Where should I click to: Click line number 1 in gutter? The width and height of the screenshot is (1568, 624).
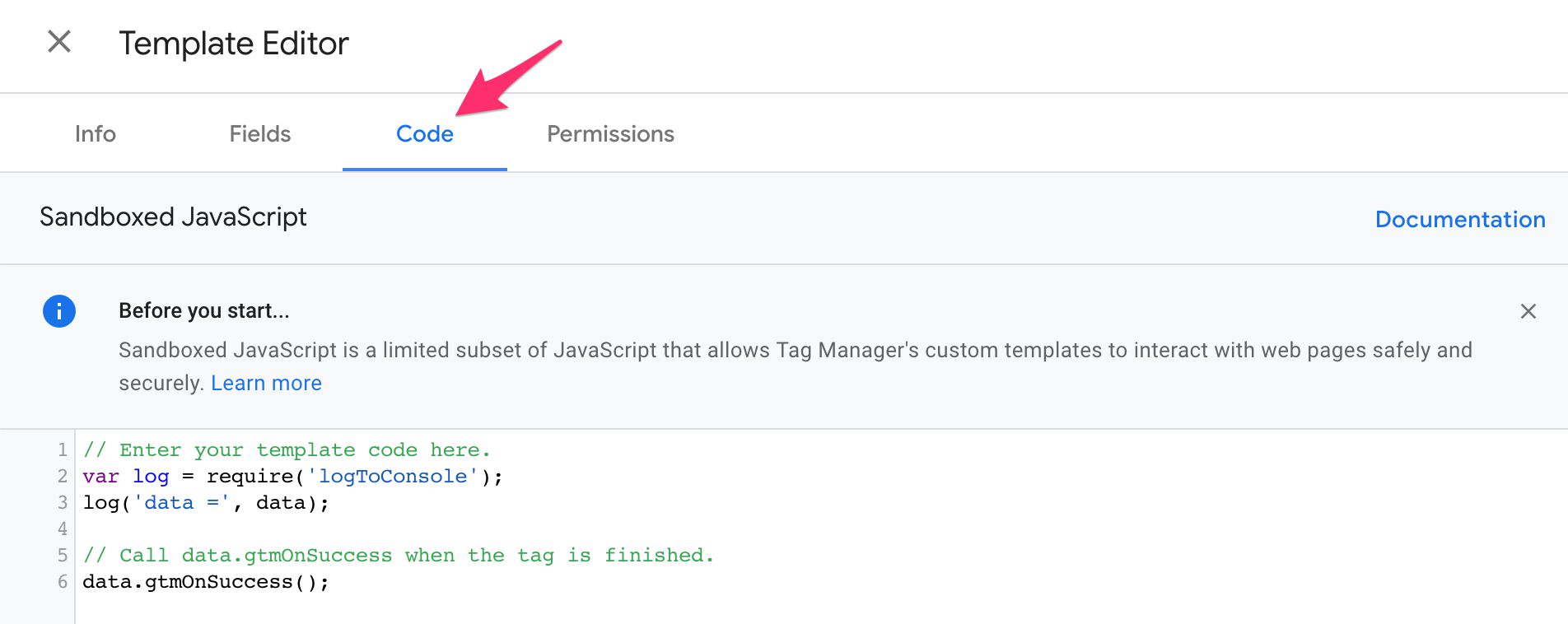[63, 449]
